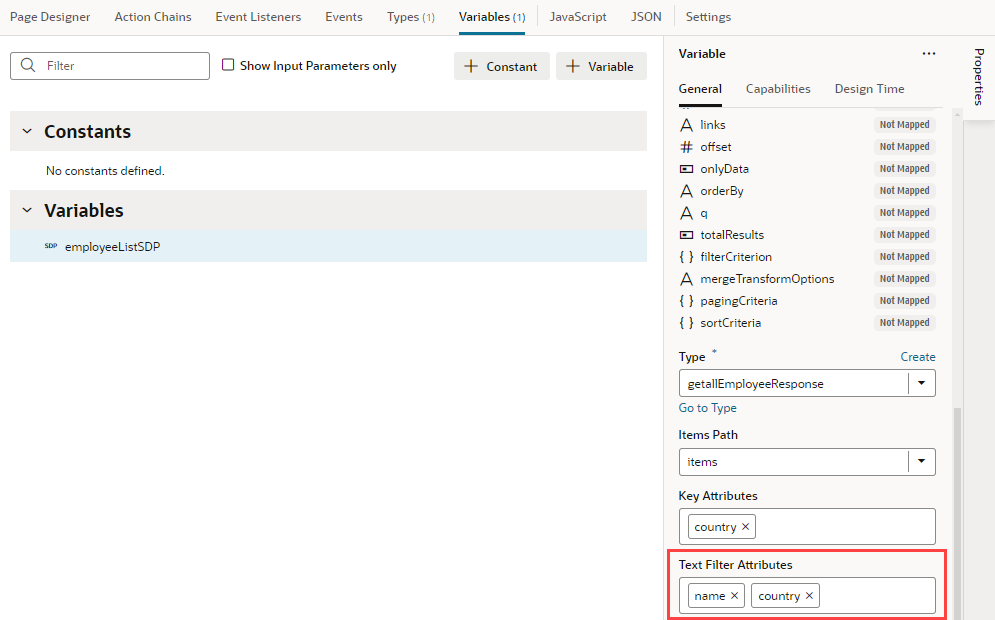Select the employeeListSDP variable row
Viewport: 995px width, 620px height.
click(328, 246)
